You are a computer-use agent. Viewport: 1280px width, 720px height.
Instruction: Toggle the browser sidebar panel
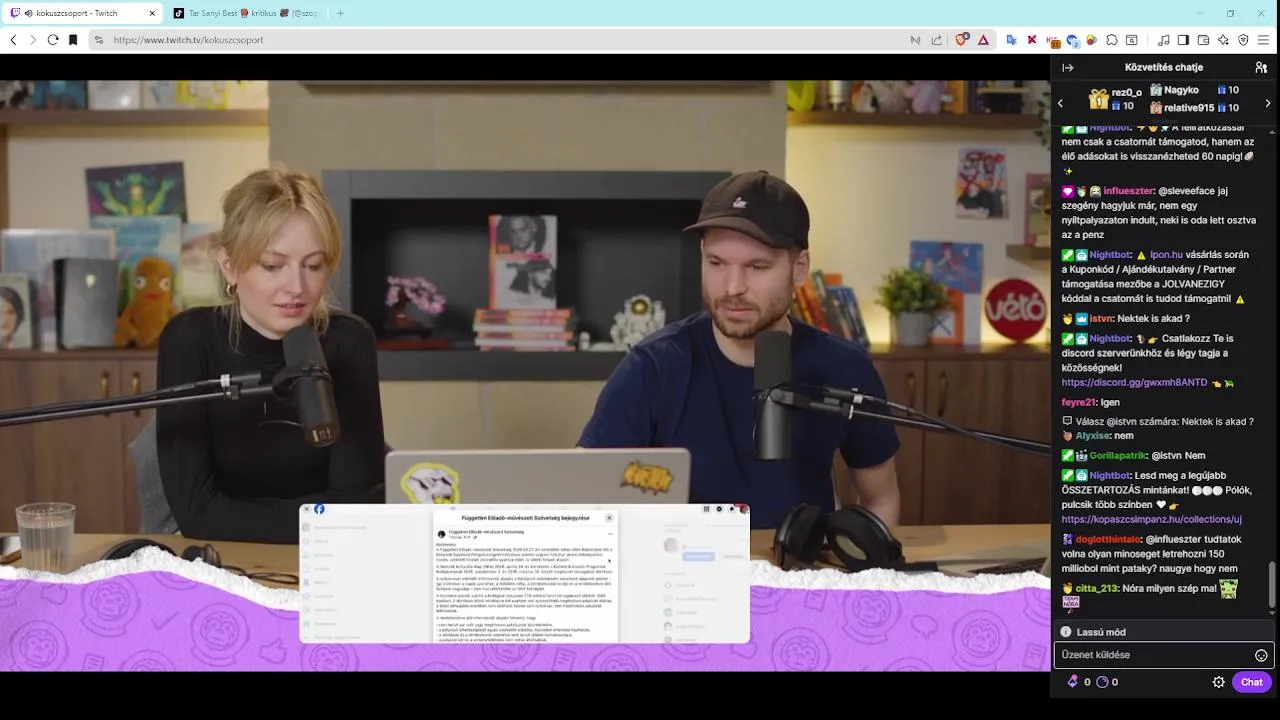tap(1183, 40)
